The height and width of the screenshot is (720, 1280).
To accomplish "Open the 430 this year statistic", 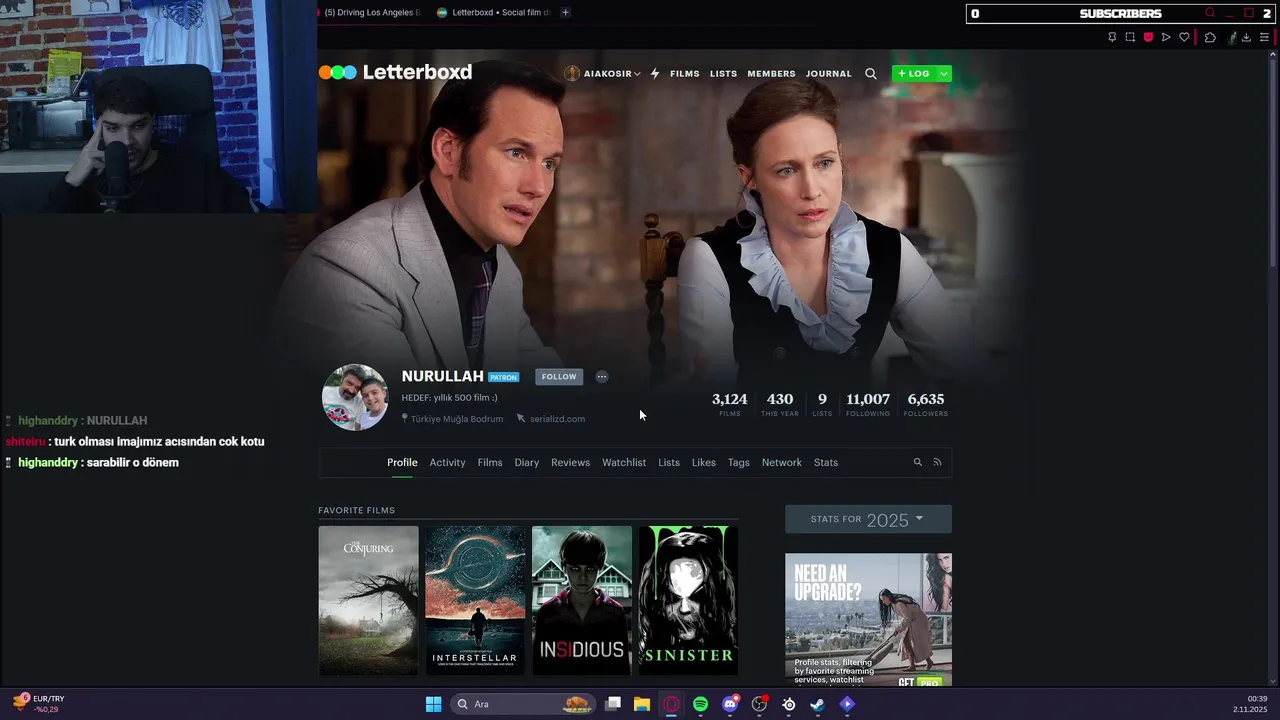I will pos(780,404).
